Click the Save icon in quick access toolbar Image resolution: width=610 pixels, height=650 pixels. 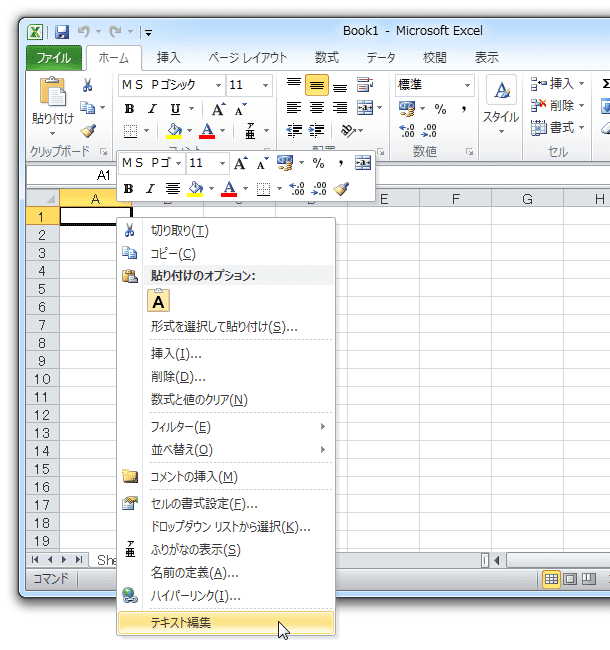click(62, 32)
